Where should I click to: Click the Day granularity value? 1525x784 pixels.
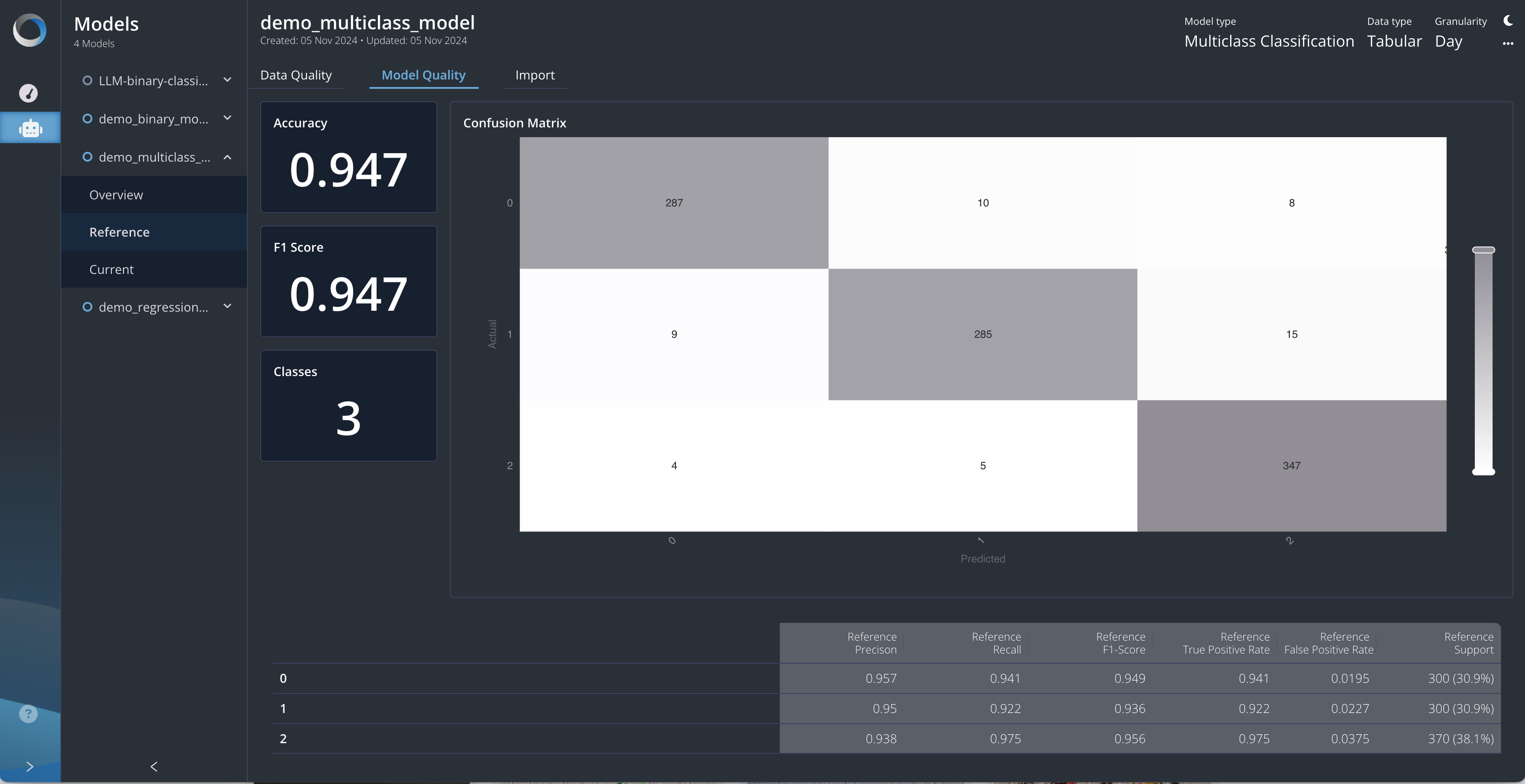(x=1448, y=42)
